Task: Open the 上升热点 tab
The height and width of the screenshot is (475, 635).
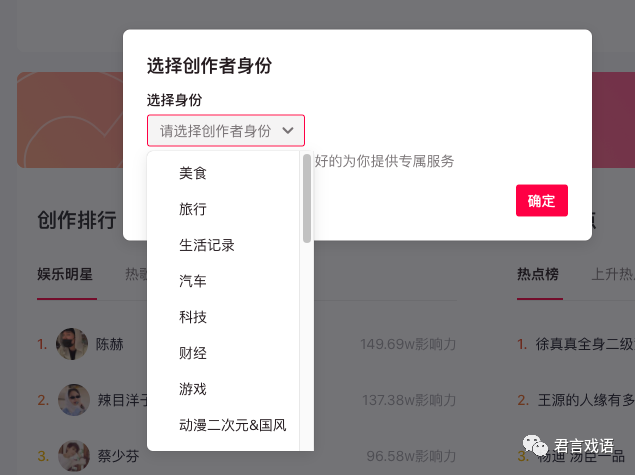Action: tap(612, 273)
